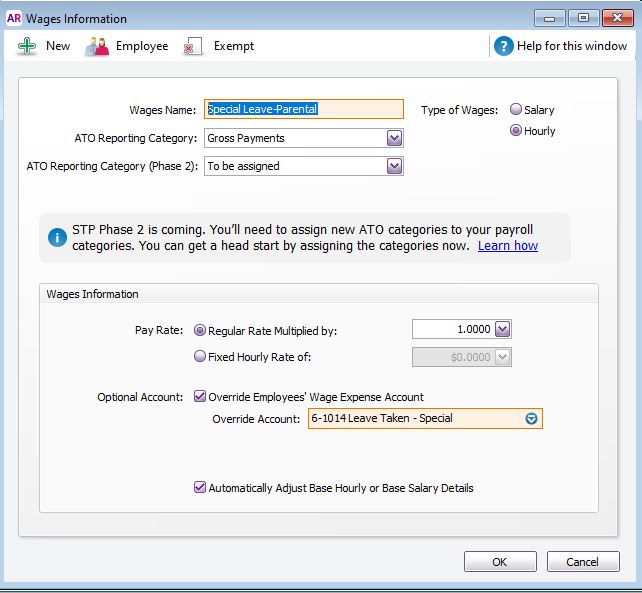Click the blue STP info icon
Image resolution: width=642 pixels, height=593 pixels.
59,238
